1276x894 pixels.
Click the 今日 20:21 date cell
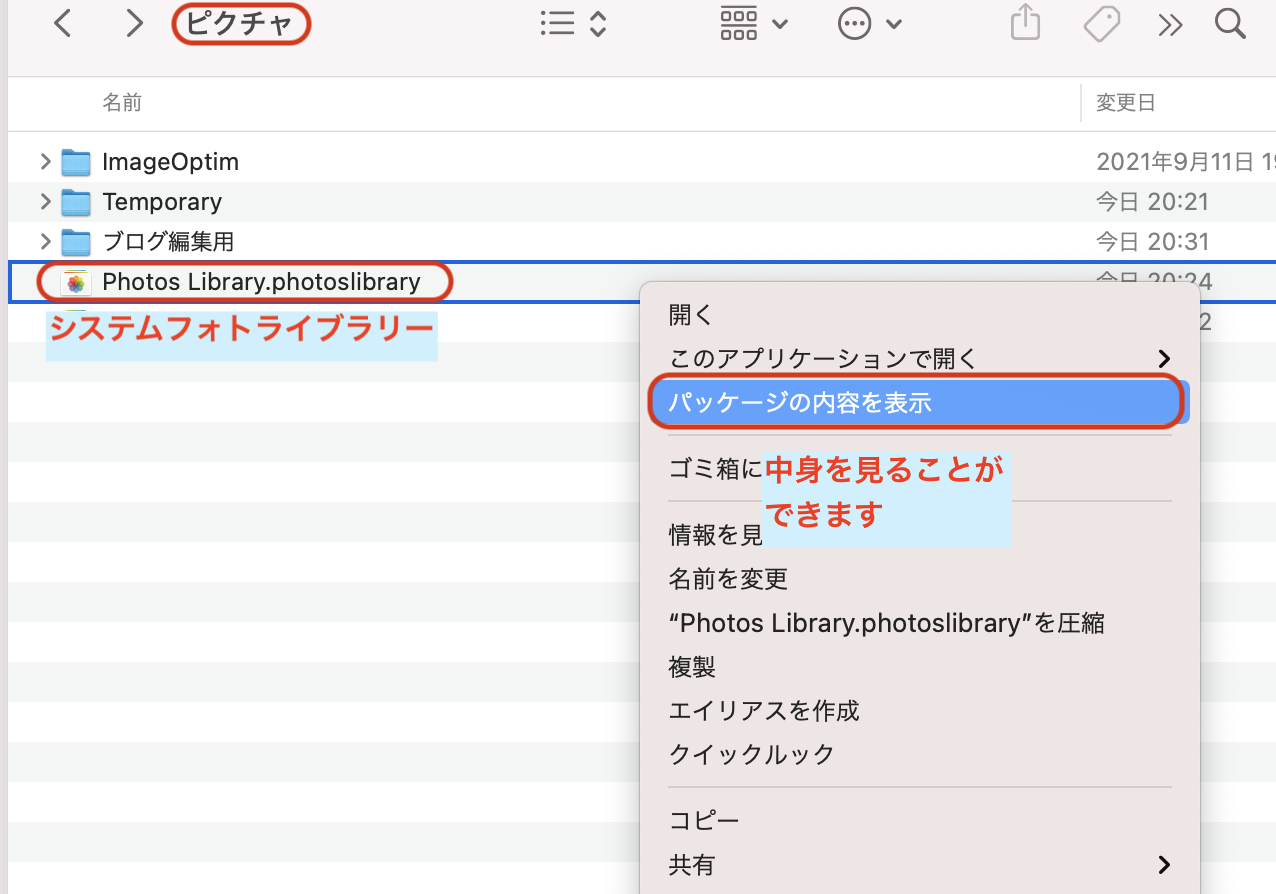1152,202
